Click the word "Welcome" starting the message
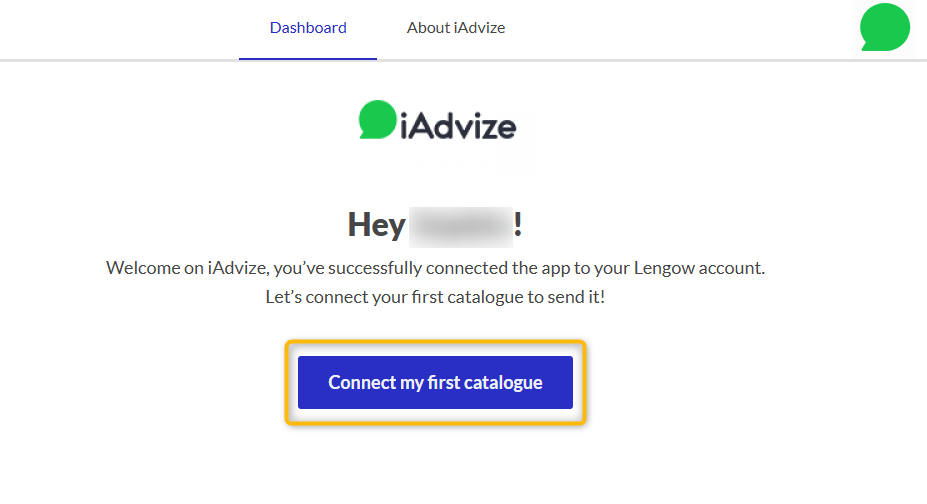927x504 pixels. point(141,269)
